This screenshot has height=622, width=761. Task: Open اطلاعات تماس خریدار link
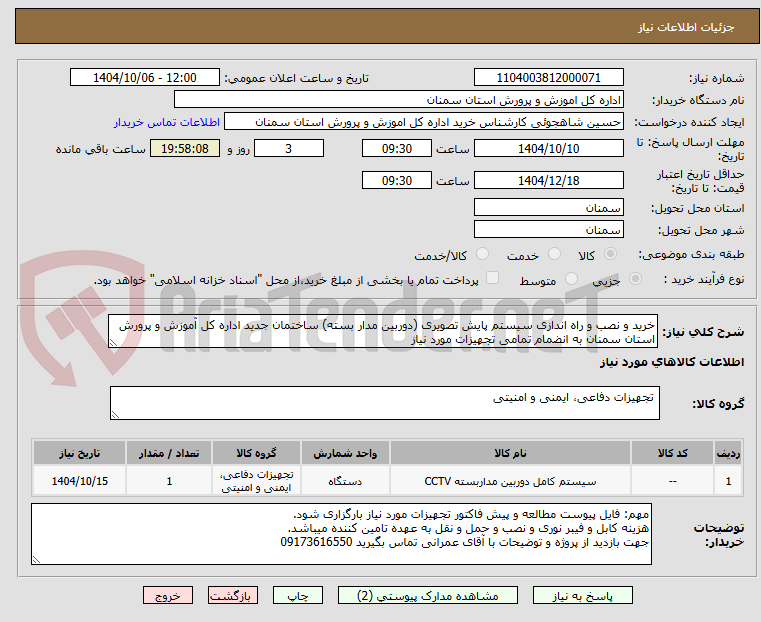(167, 122)
